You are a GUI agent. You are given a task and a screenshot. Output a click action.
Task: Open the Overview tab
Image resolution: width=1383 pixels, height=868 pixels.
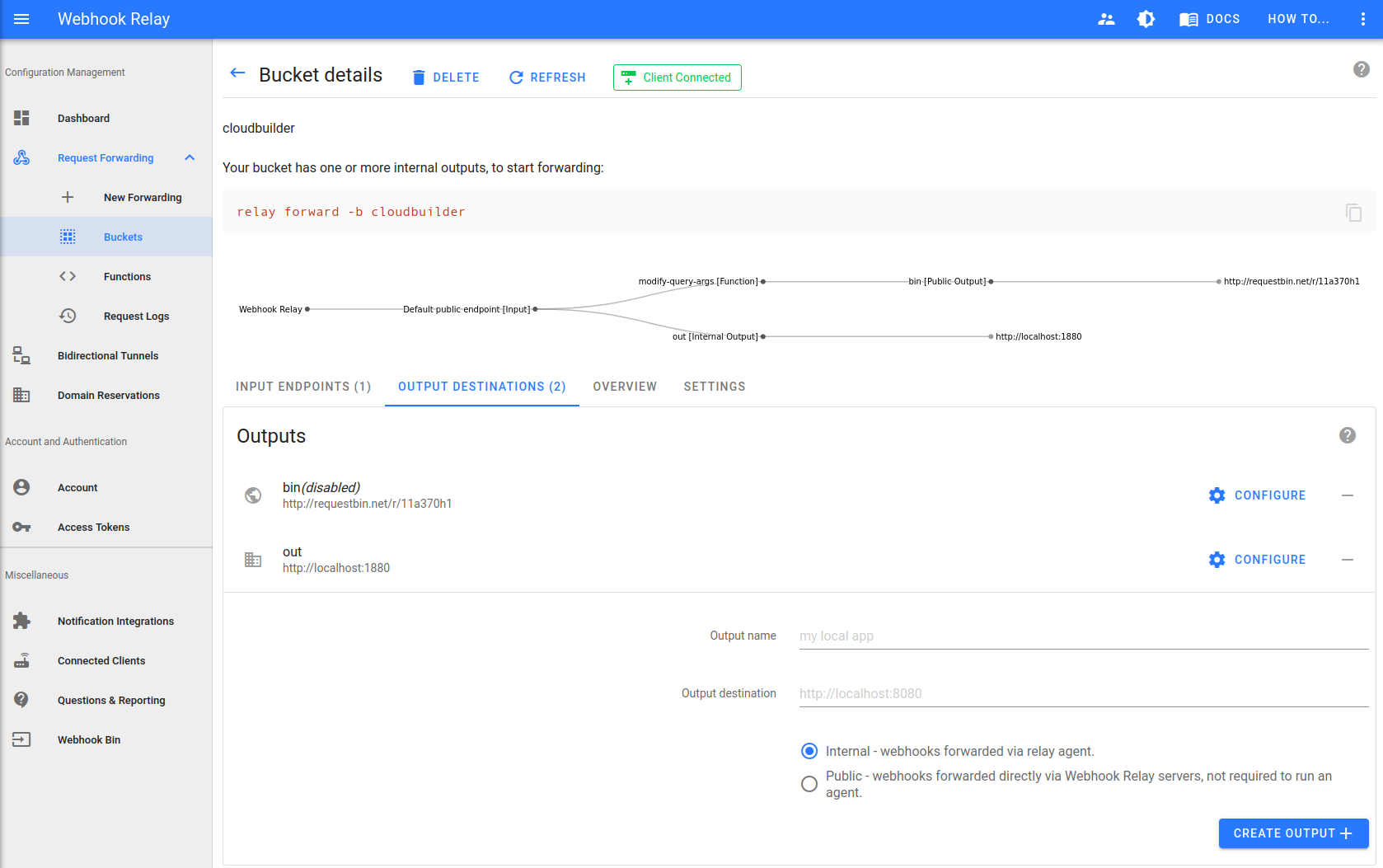click(x=625, y=386)
